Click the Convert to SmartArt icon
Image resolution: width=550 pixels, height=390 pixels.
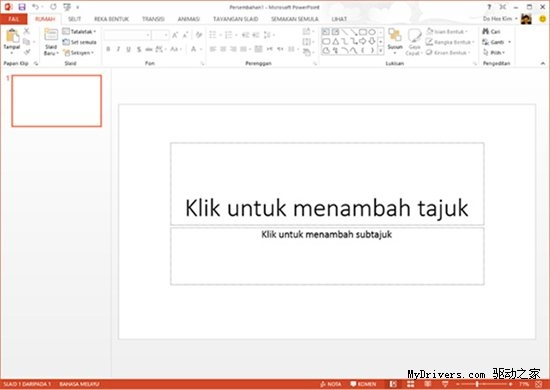pos(307,53)
